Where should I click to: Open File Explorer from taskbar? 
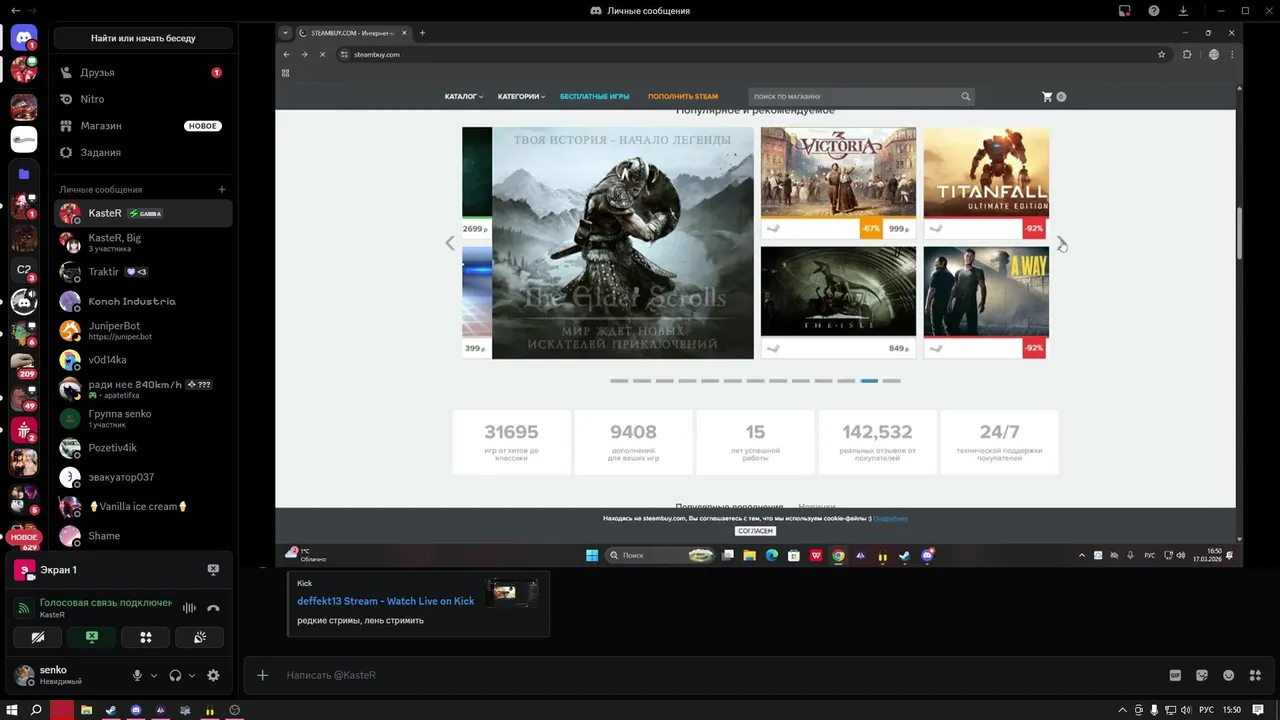(87, 710)
